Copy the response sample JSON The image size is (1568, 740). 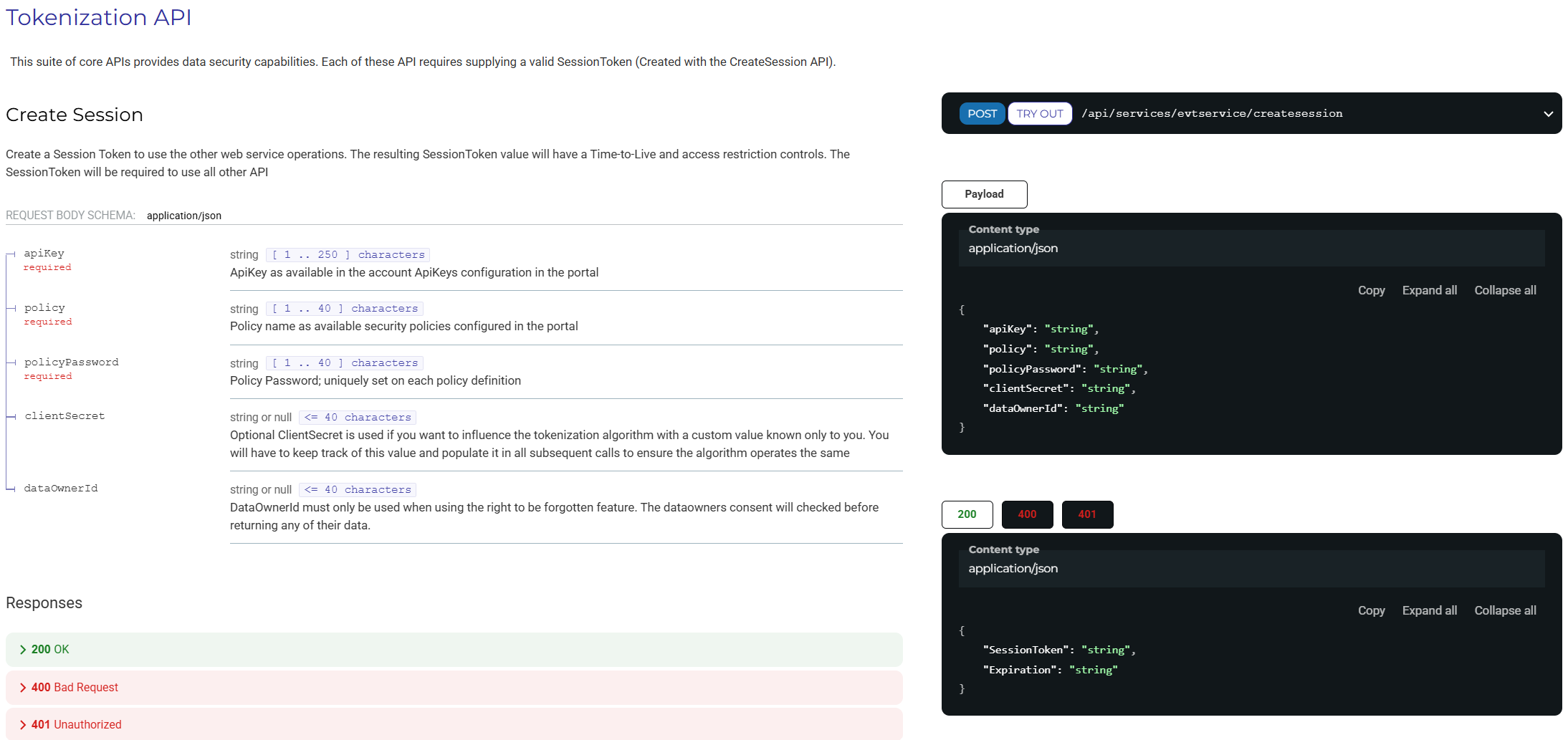1371,610
